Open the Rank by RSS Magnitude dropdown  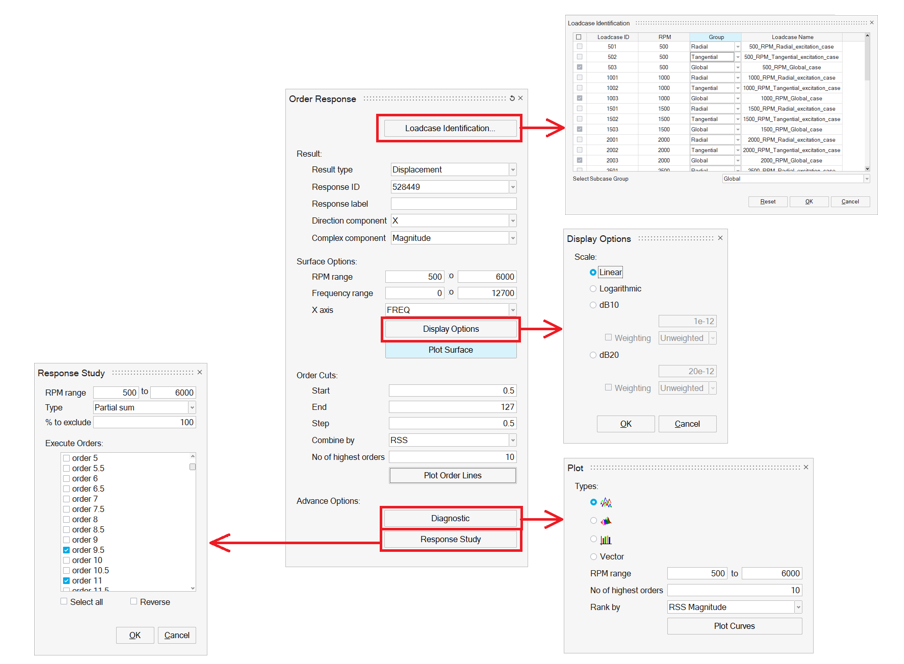click(734, 607)
